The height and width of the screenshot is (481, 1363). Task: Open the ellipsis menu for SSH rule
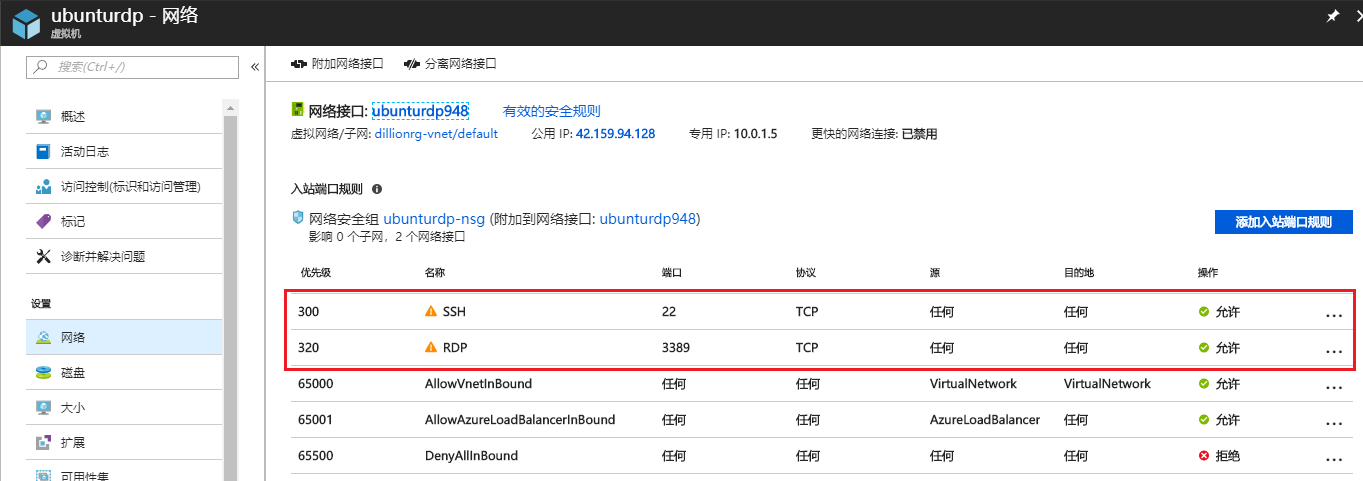click(1333, 313)
